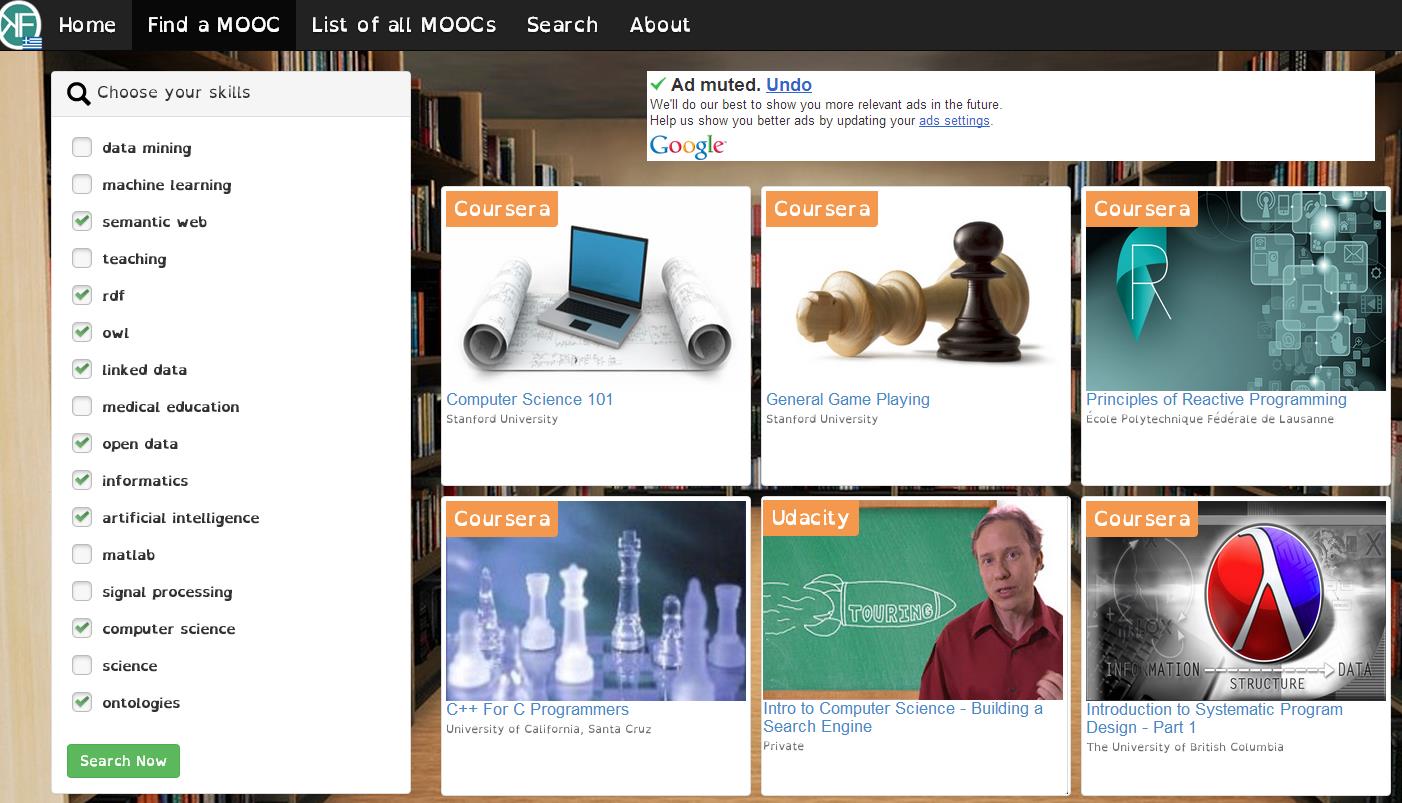Uncheck the semantic web skill
Viewport: 1402px width, 803px height.
point(82,221)
